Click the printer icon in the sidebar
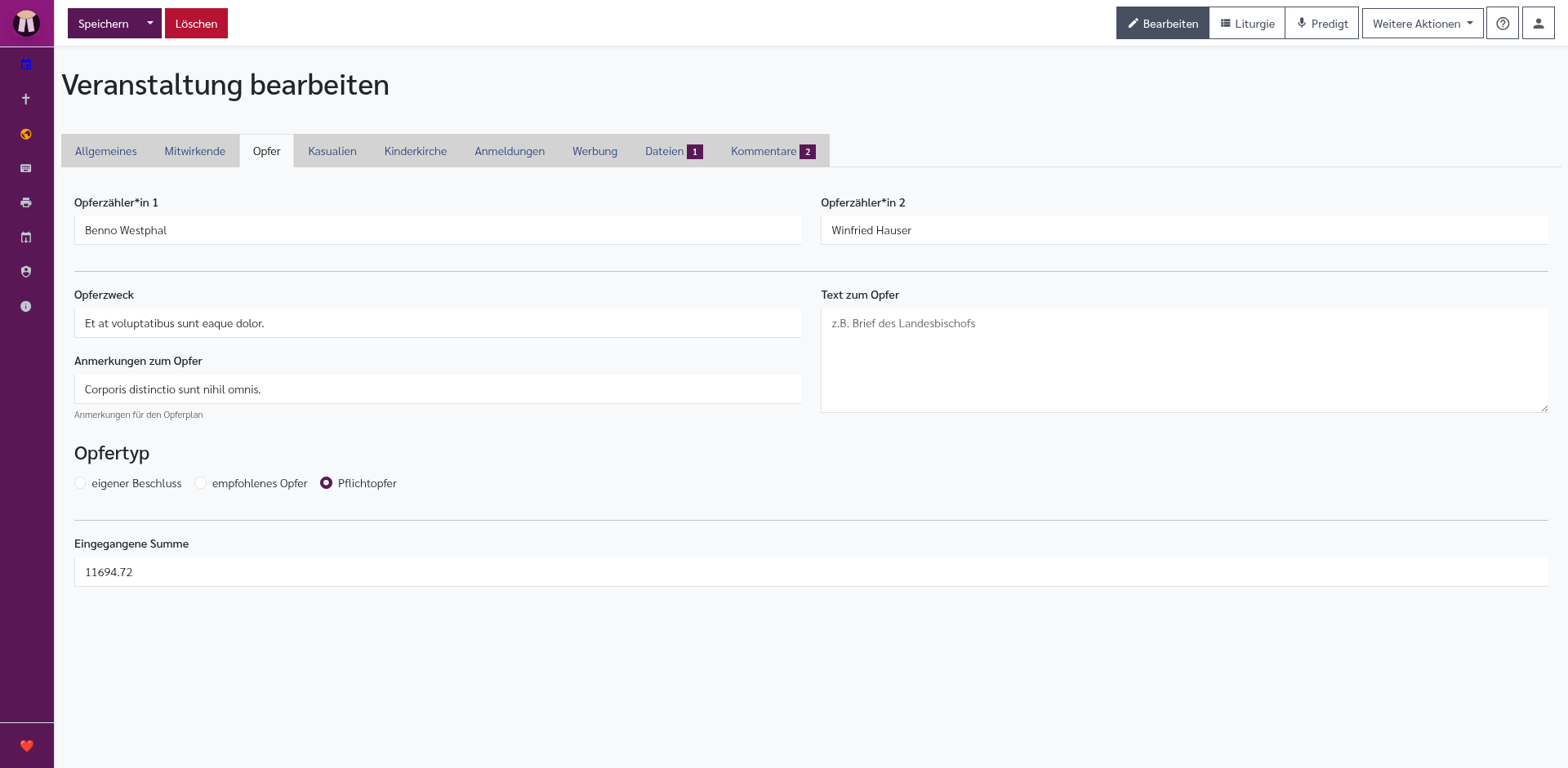The height and width of the screenshot is (768, 1568). point(26,202)
